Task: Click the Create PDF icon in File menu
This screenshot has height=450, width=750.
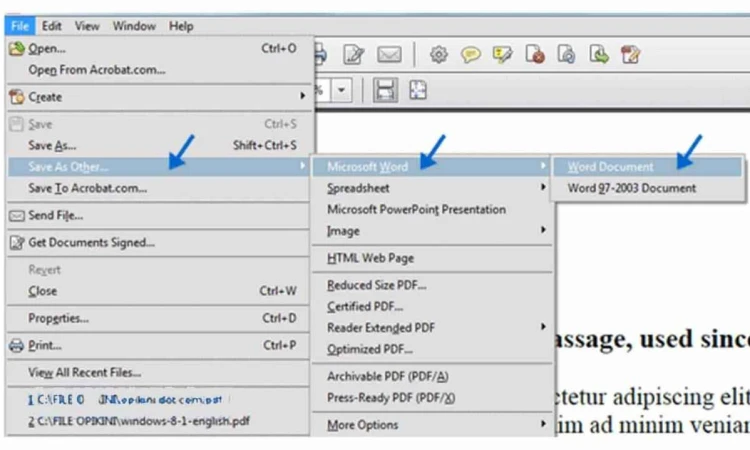Action: (x=17, y=97)
